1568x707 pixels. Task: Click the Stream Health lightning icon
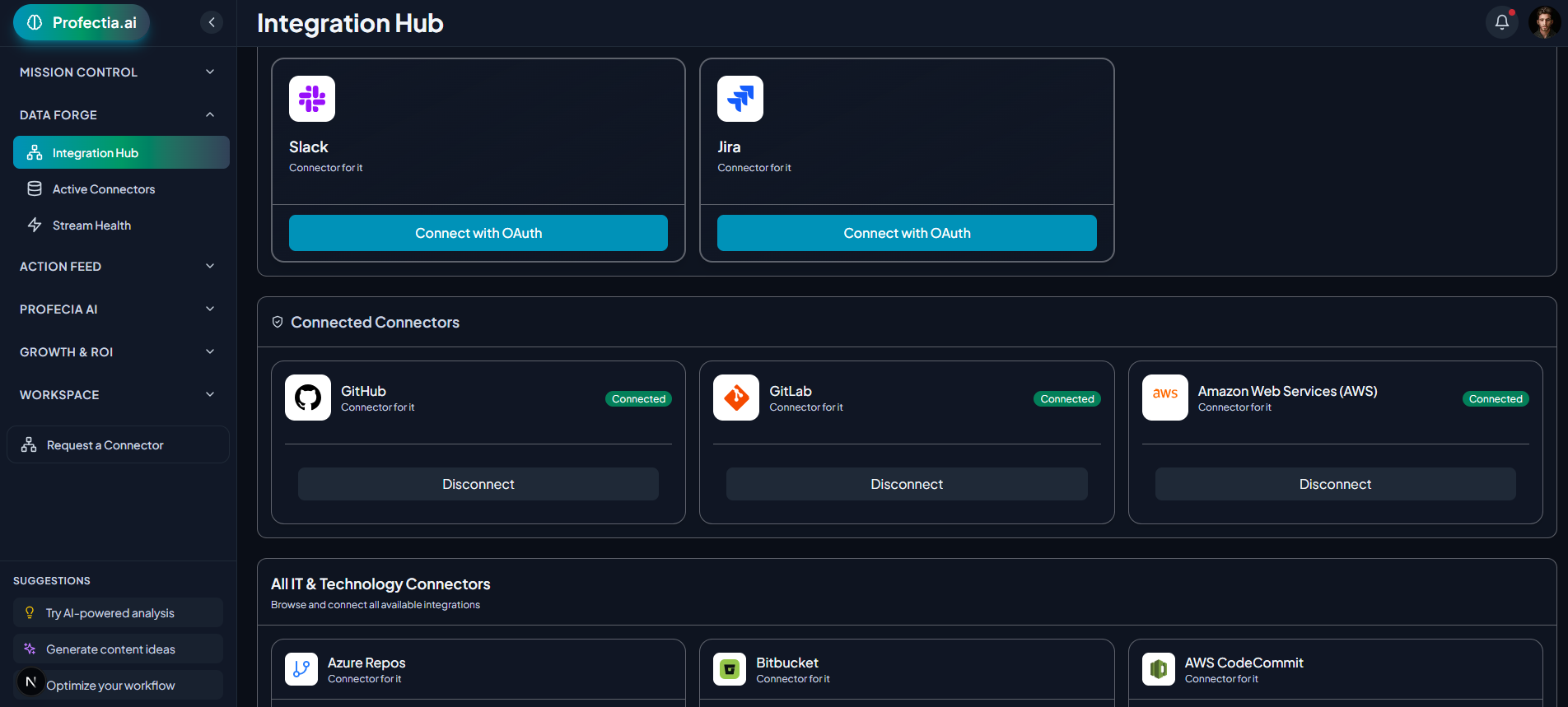35,225
